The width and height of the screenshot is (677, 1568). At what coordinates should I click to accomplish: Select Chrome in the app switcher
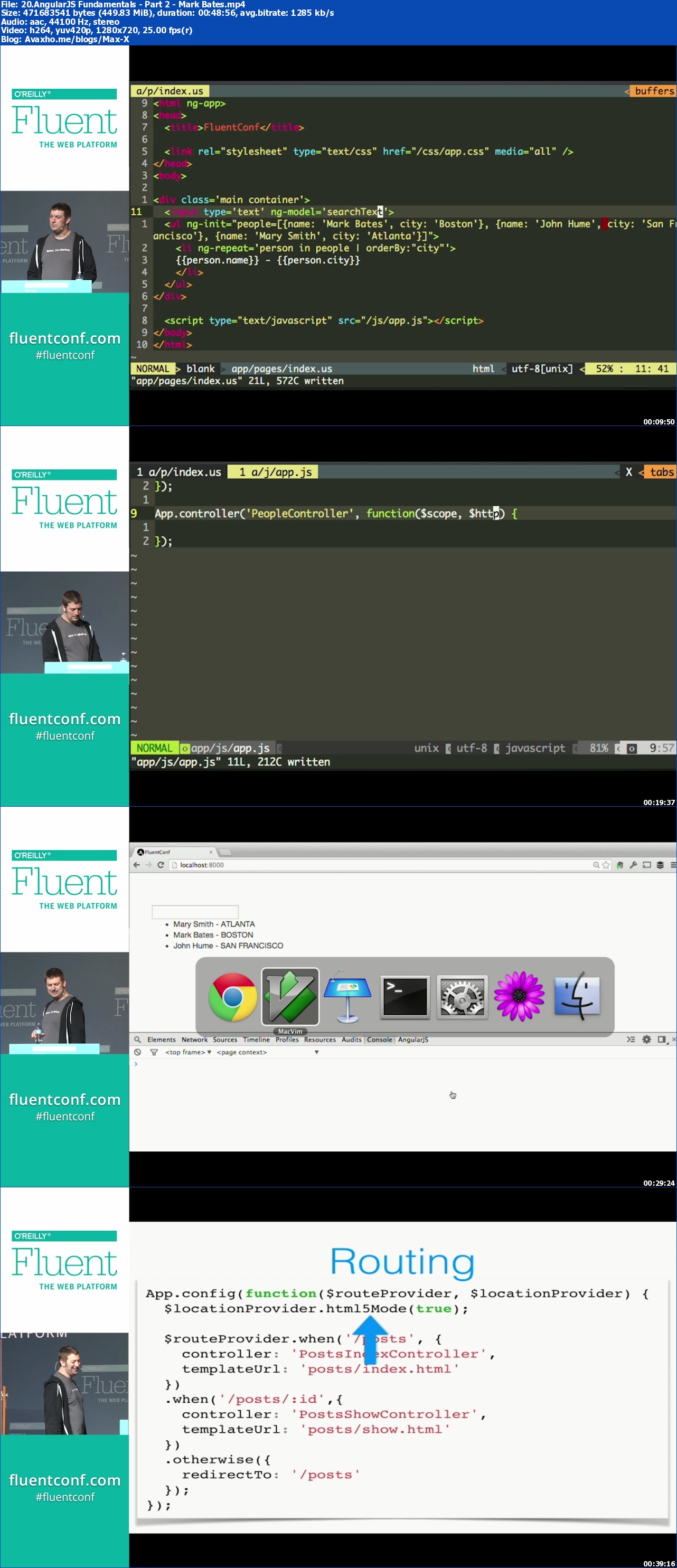232,996
